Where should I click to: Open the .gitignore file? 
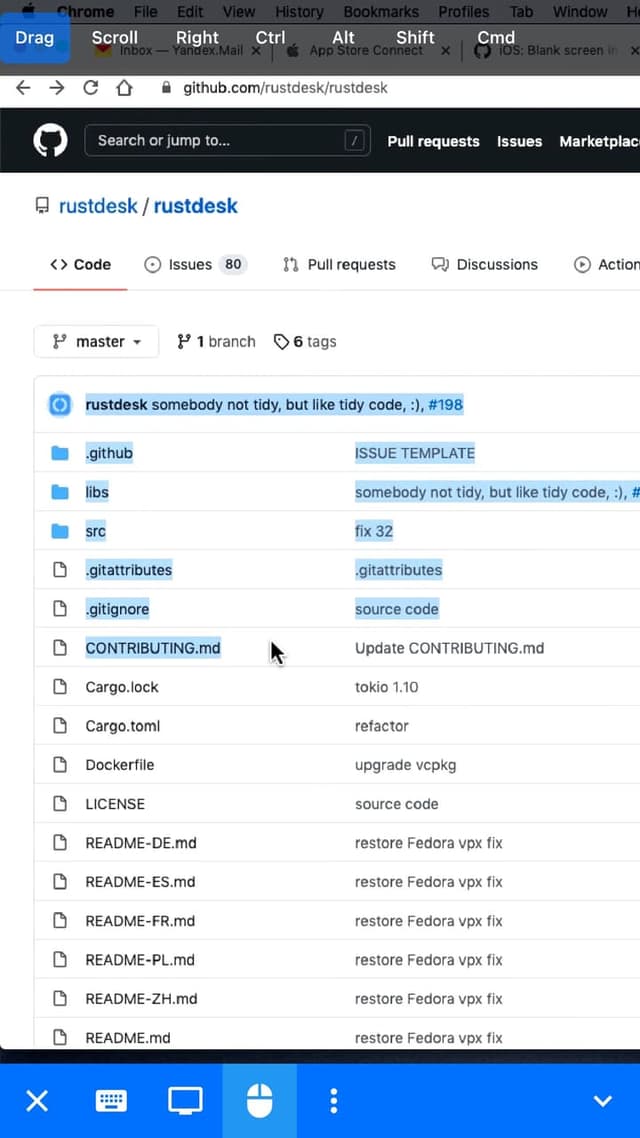click(117, 609)
